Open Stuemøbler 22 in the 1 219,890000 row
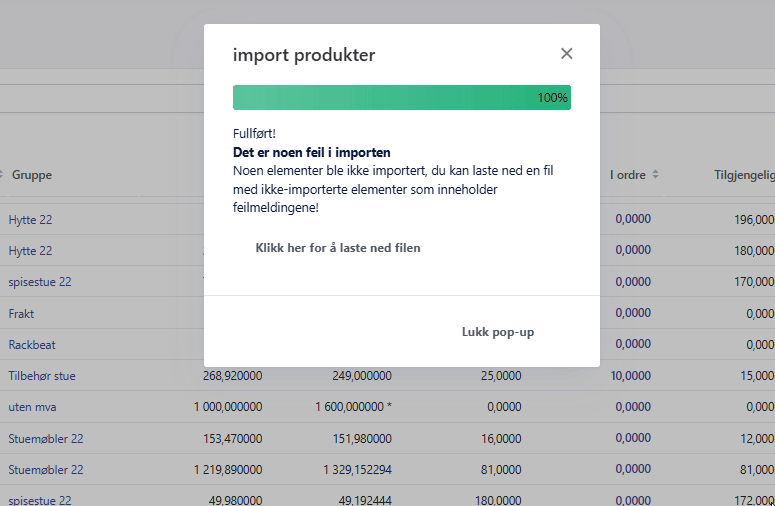Viewport: 775px width, 506px height. (46, 469)
